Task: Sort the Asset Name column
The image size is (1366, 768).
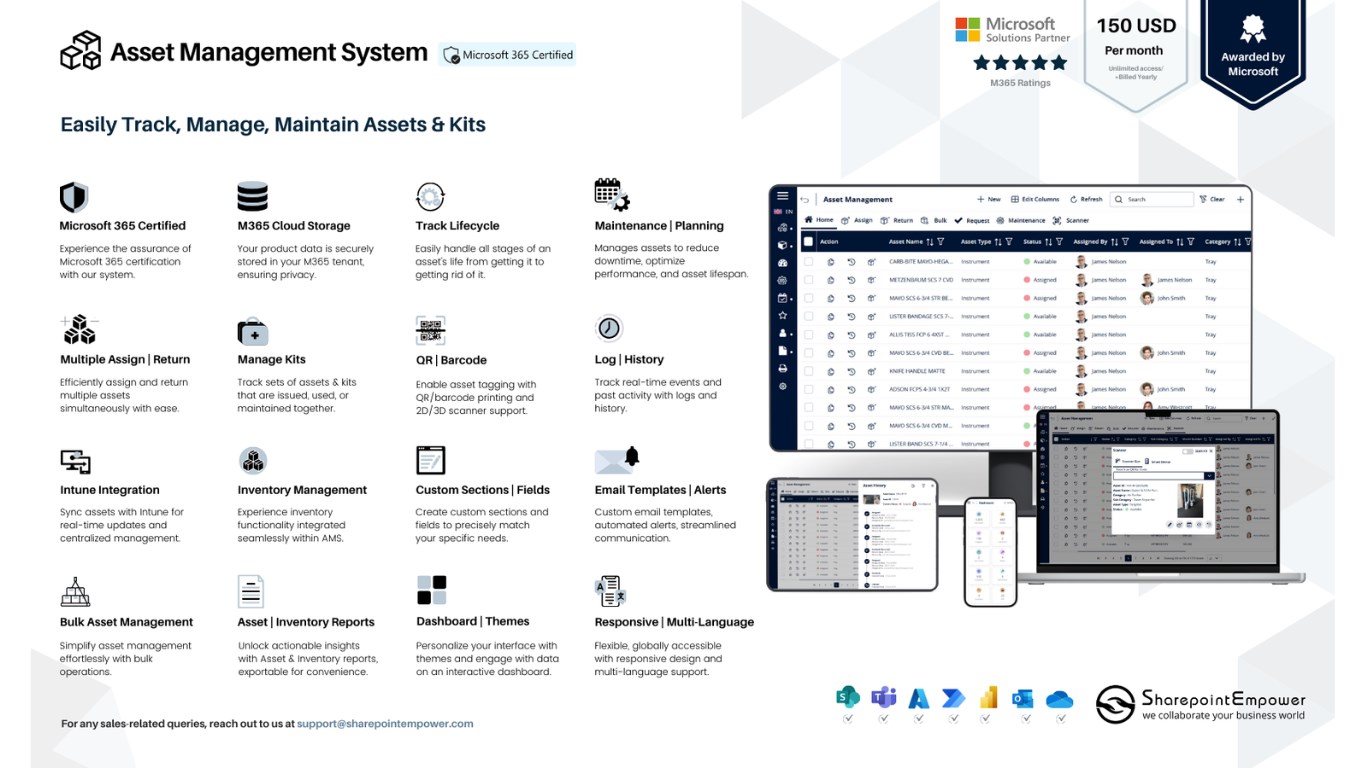Action: 930,242
